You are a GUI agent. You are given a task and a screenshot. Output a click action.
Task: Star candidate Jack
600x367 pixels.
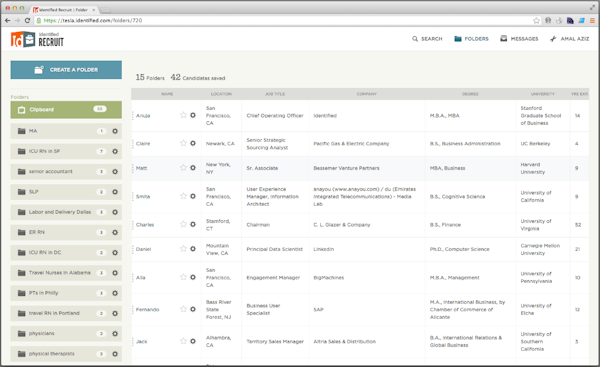coord(183,341)
